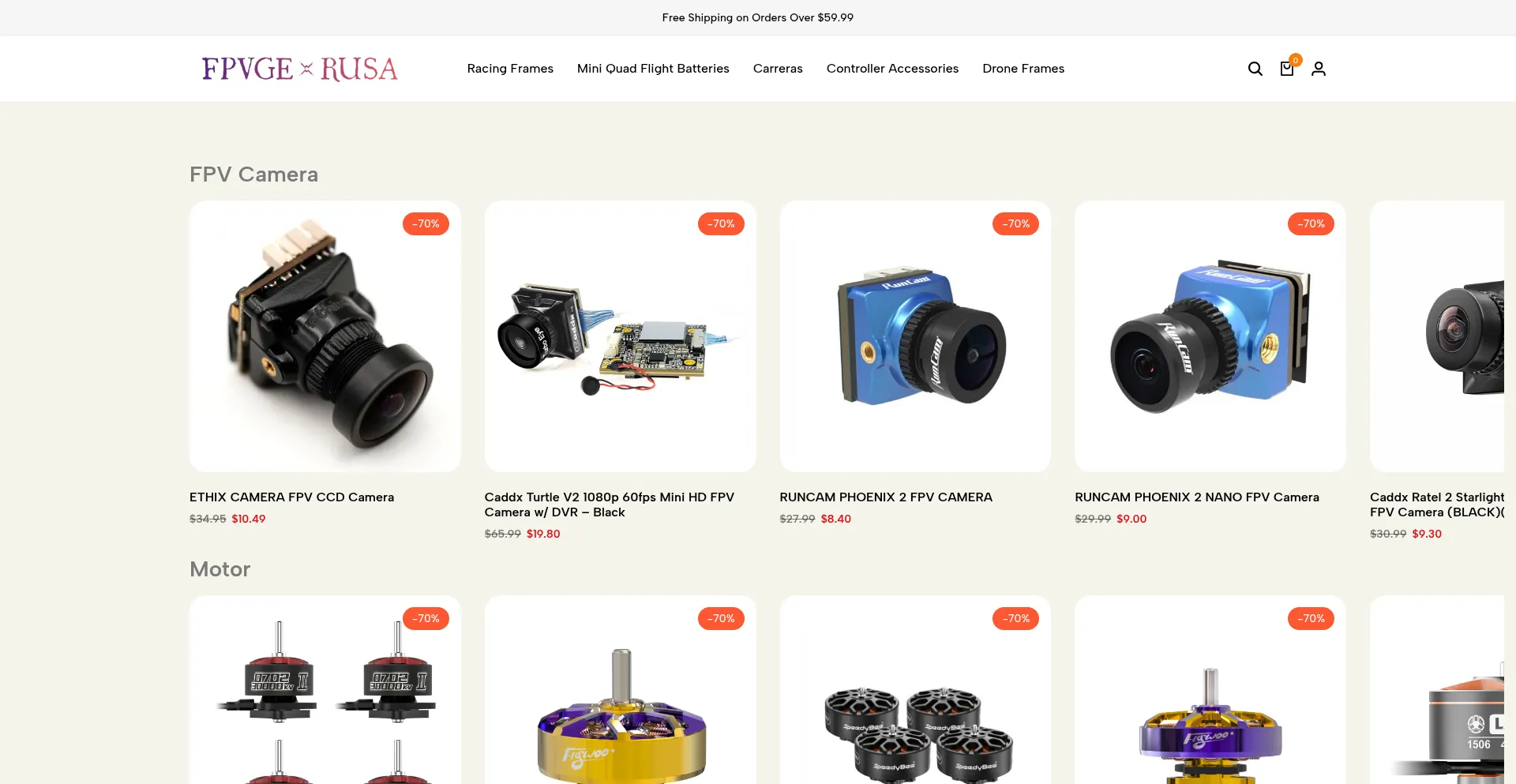
Task: Go to the Carreras menu item
Action: [778, 69]
